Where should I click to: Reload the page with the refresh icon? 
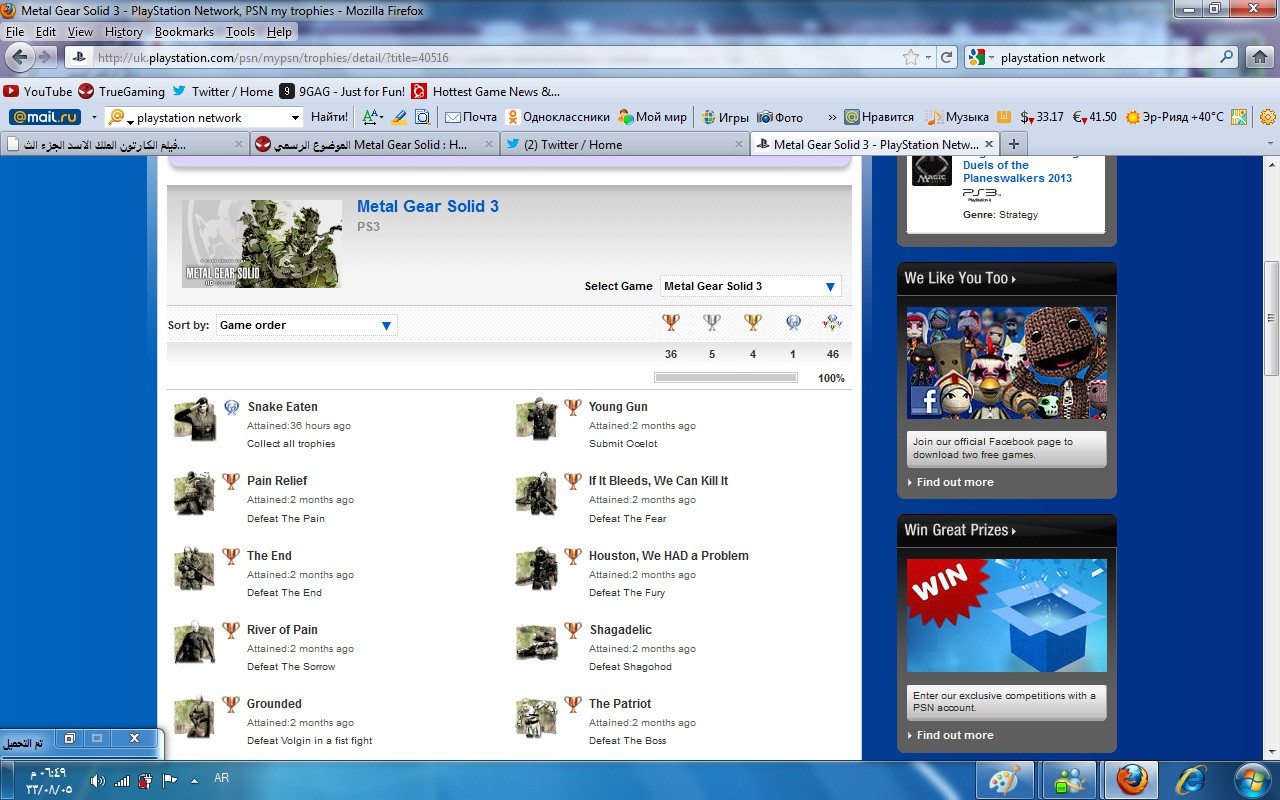[x=945, y=57]
